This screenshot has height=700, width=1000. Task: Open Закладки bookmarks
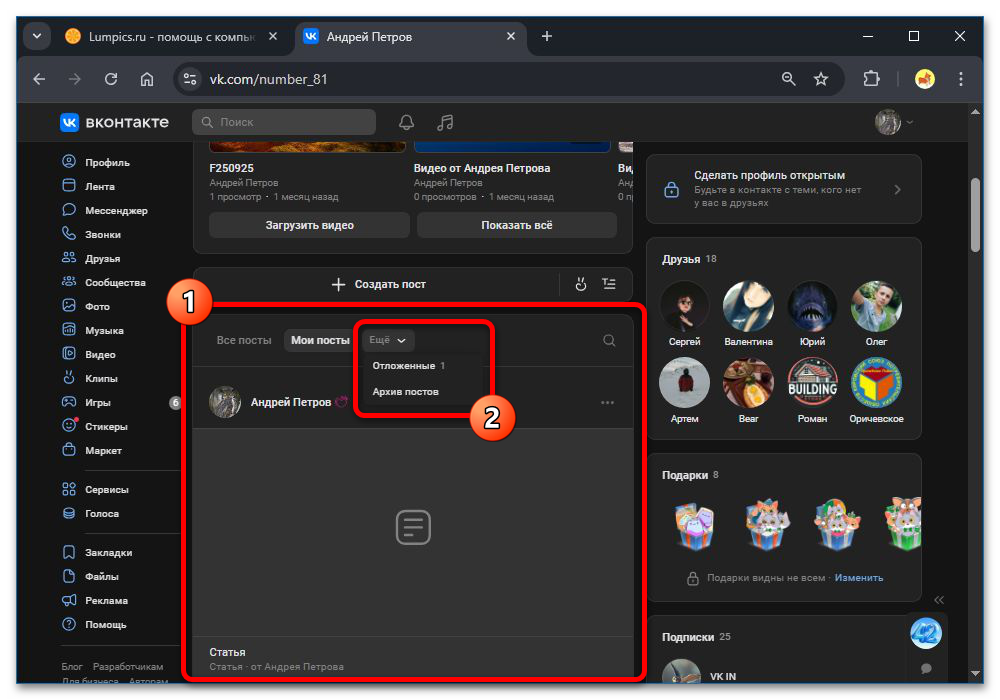tap(98, 552)
